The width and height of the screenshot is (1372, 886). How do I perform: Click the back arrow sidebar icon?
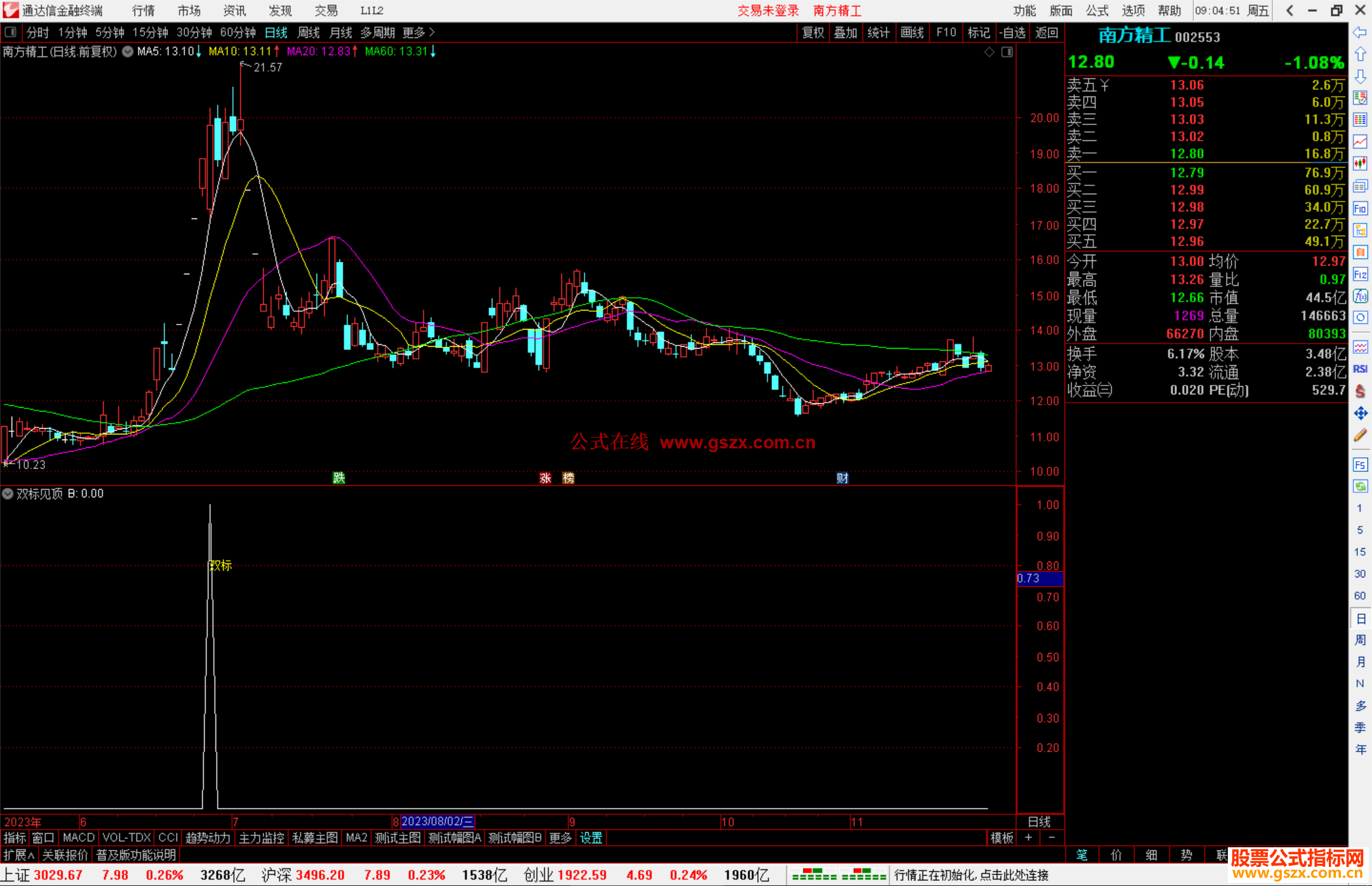[x=1360, y=32]
